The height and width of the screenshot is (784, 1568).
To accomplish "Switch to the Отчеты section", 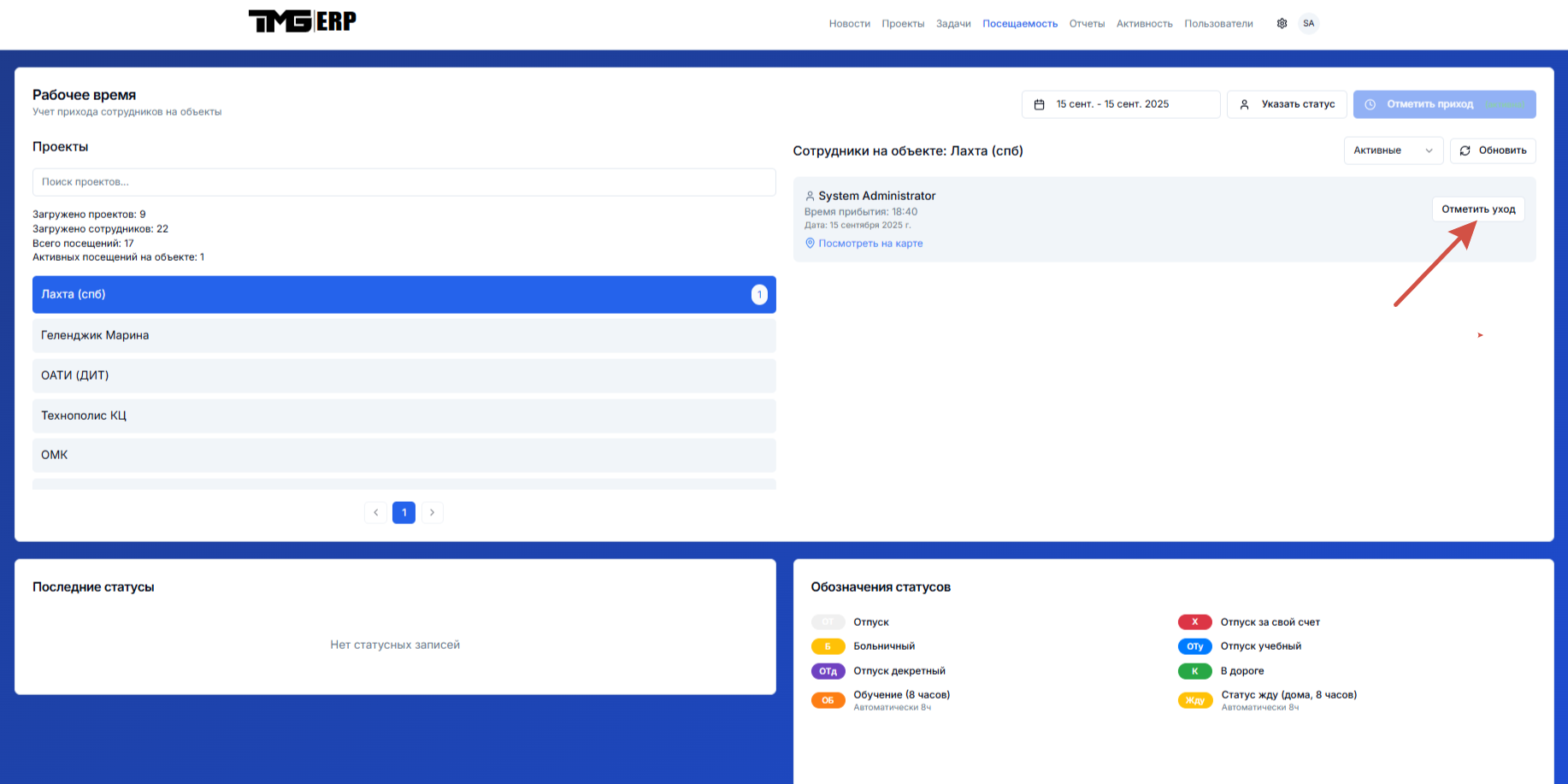I will pos(1087,23).
